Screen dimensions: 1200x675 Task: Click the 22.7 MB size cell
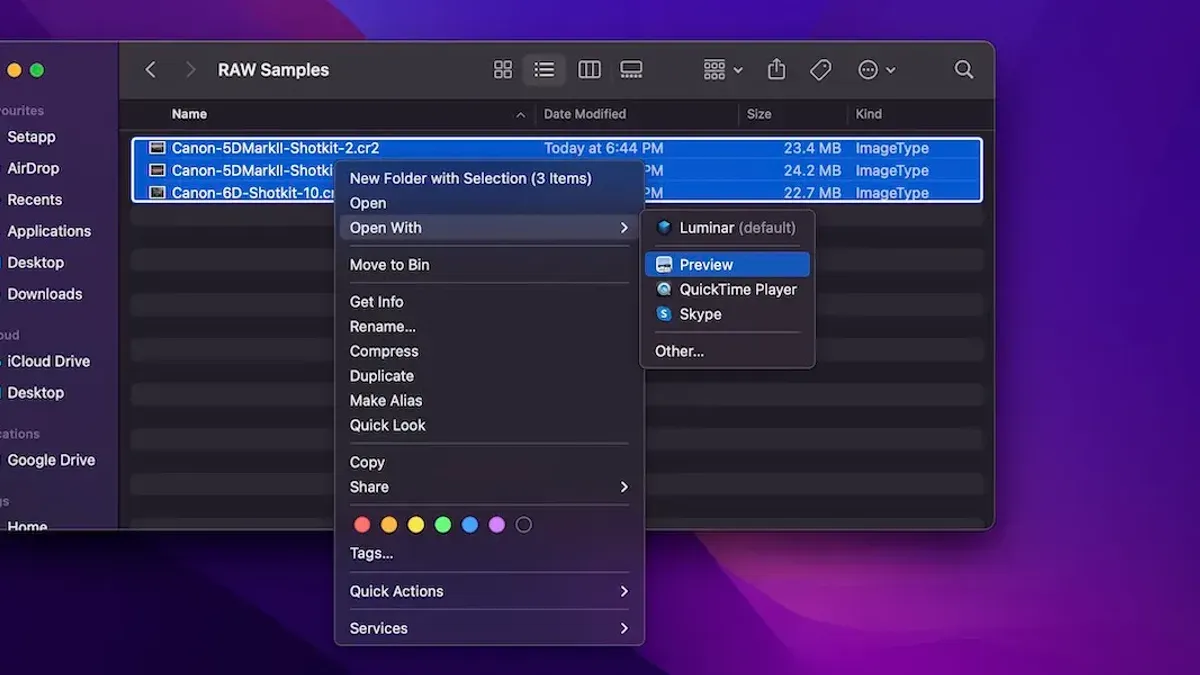pos(812,193)
